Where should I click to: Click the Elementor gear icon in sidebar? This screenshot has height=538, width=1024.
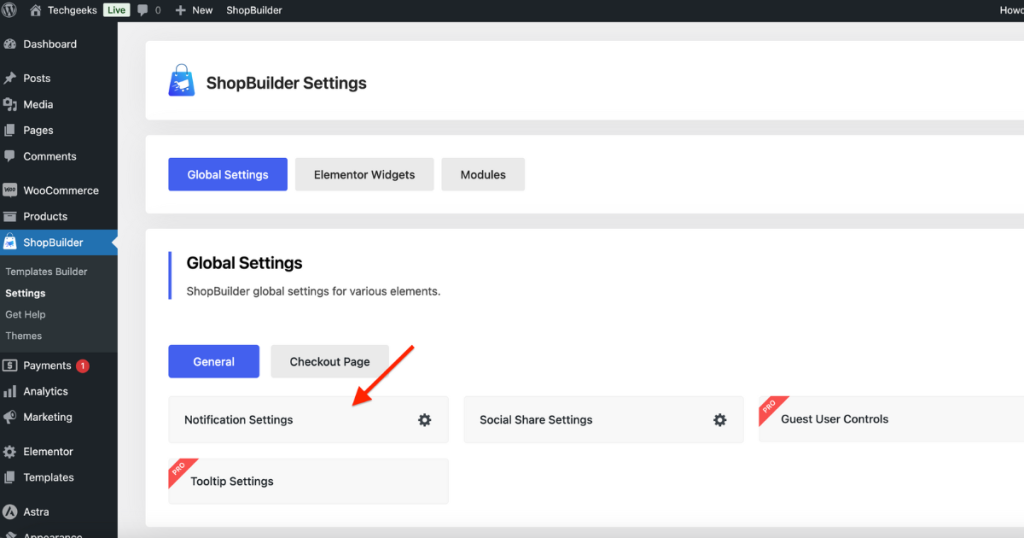coord(10,451)
